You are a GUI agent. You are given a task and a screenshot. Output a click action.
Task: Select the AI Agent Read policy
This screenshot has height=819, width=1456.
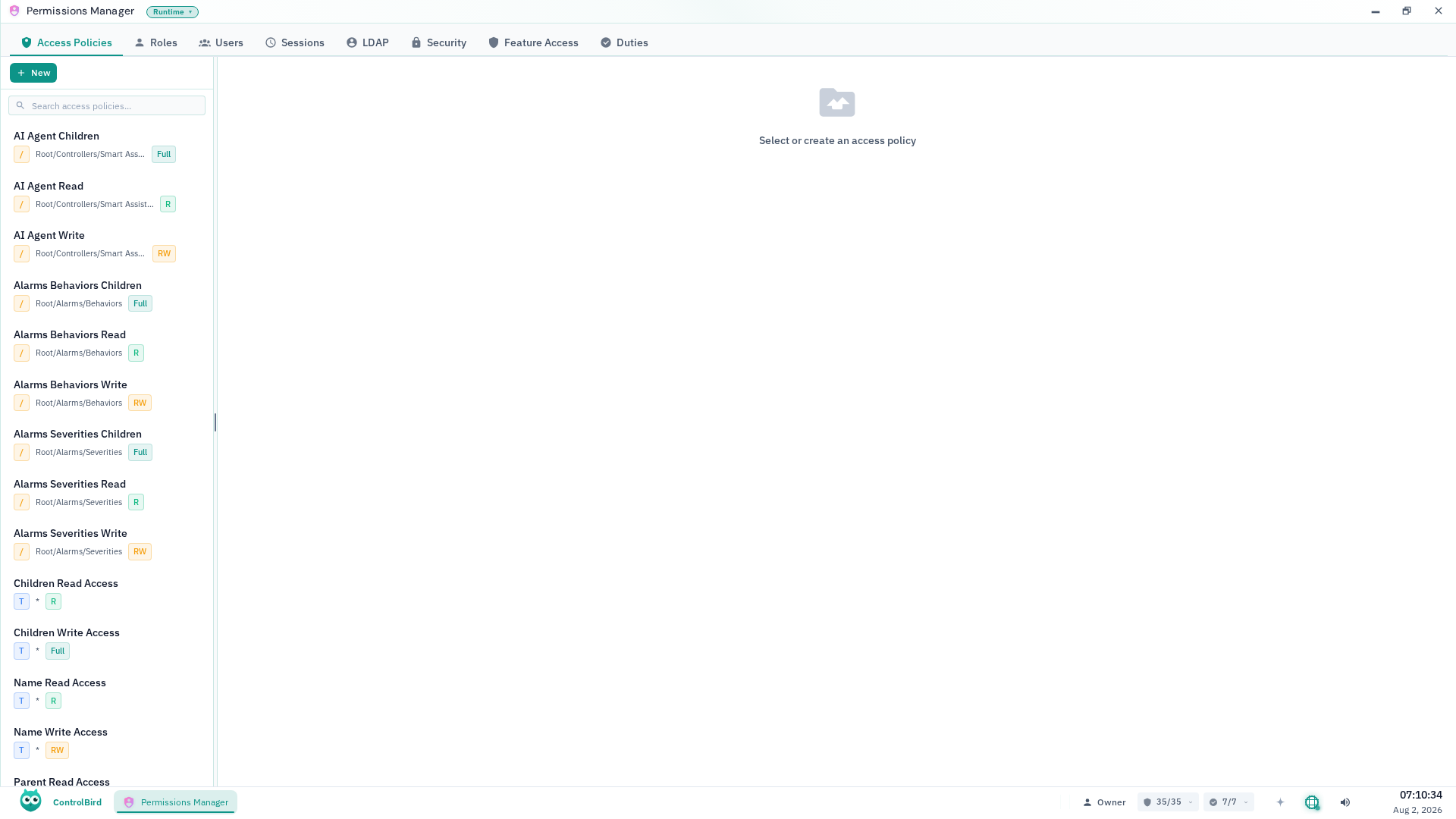[x=107, y=195]
